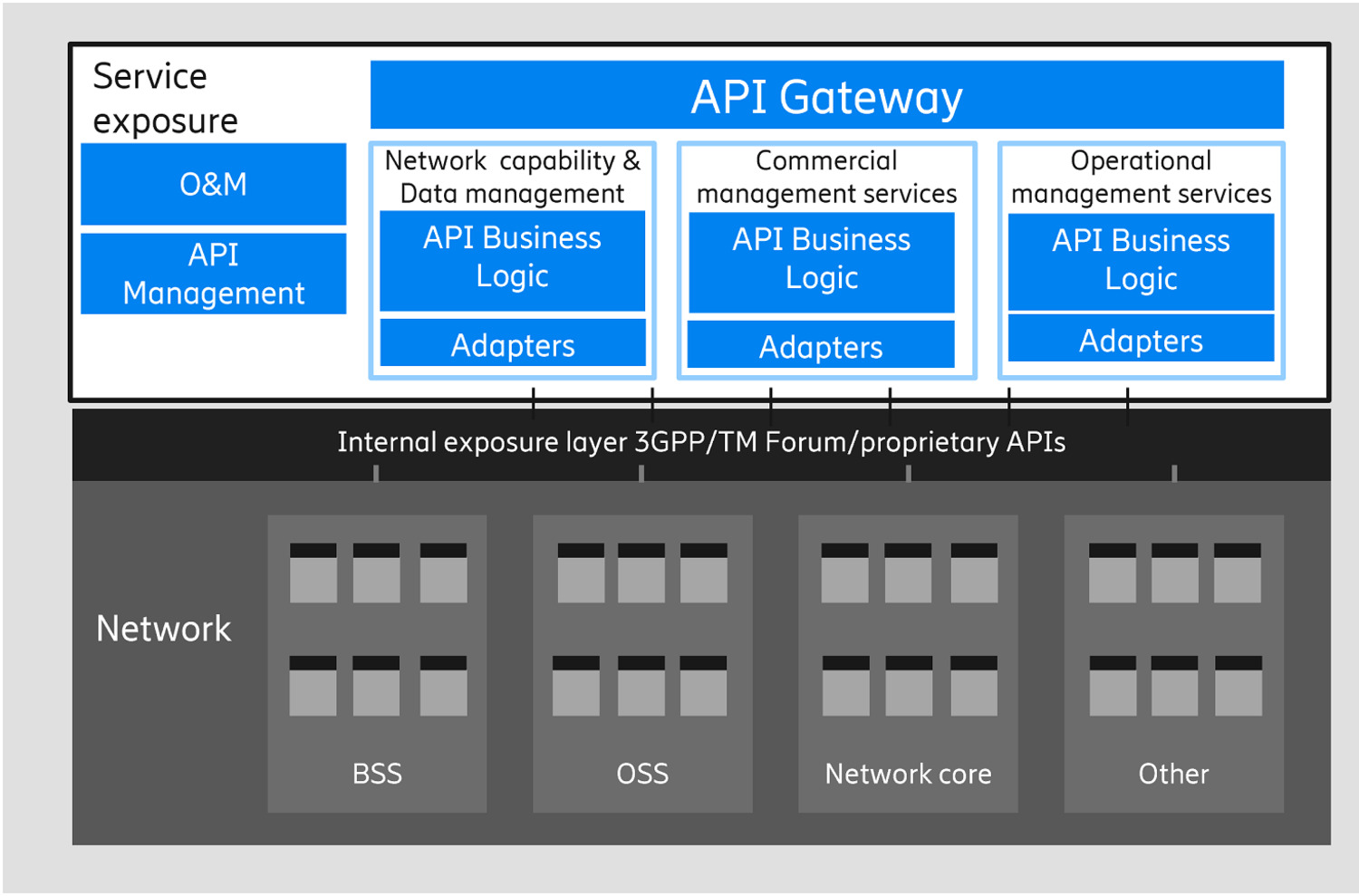Click API Business Logic under Operational management services
This screenshot has height=896, width=1359.
1140,260
